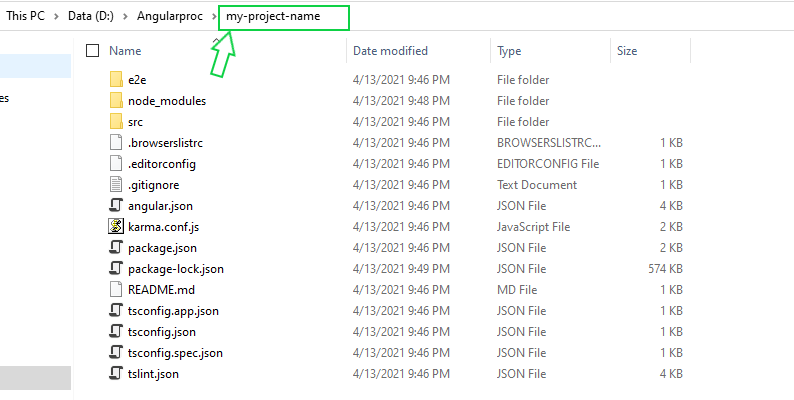The height and width of the screenshot is (400, 794).
Task: Toggle the select-all checkbox beside Name
Action: [92, 51]
